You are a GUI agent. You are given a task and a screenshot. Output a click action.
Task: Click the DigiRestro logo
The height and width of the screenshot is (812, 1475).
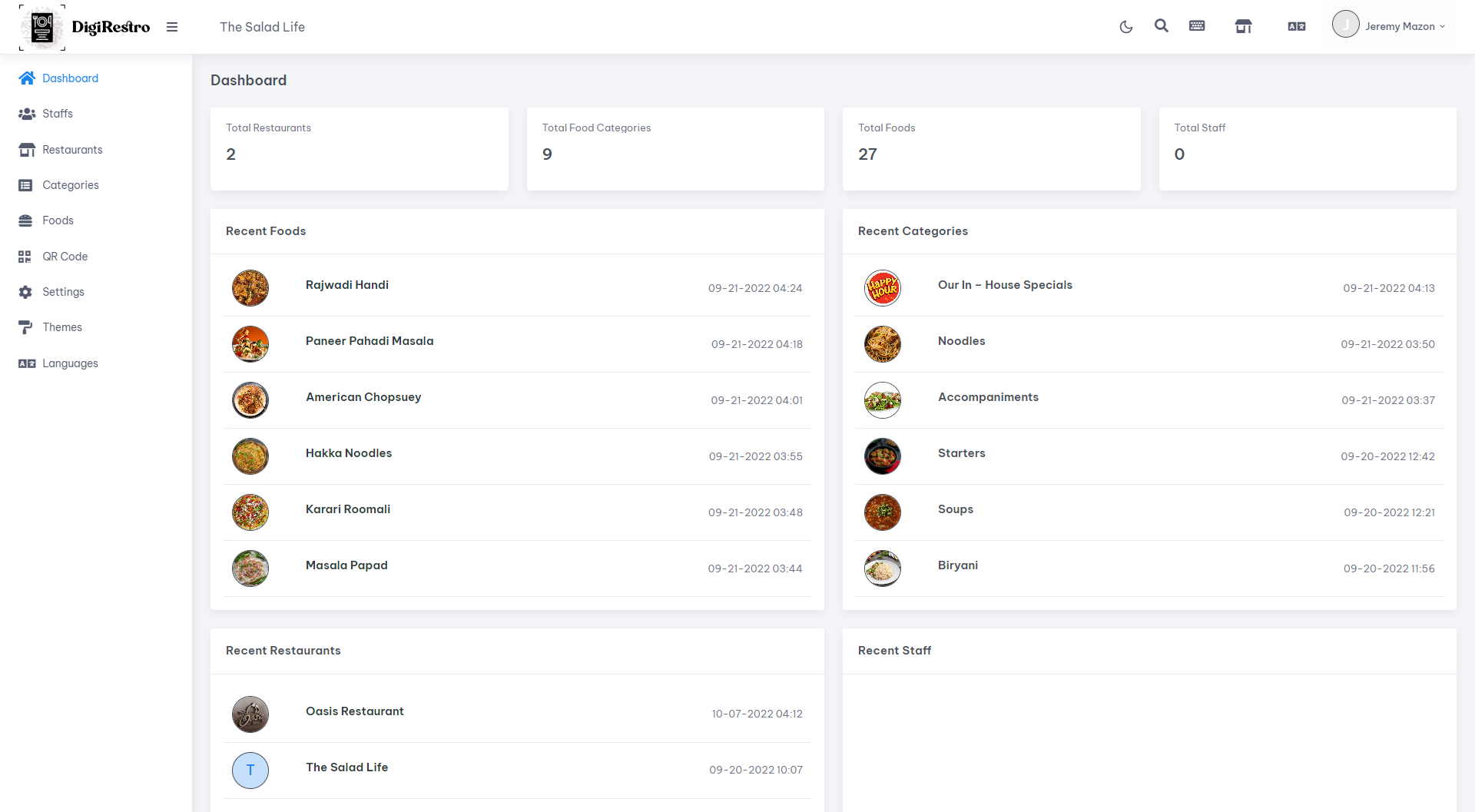point(85,27)
